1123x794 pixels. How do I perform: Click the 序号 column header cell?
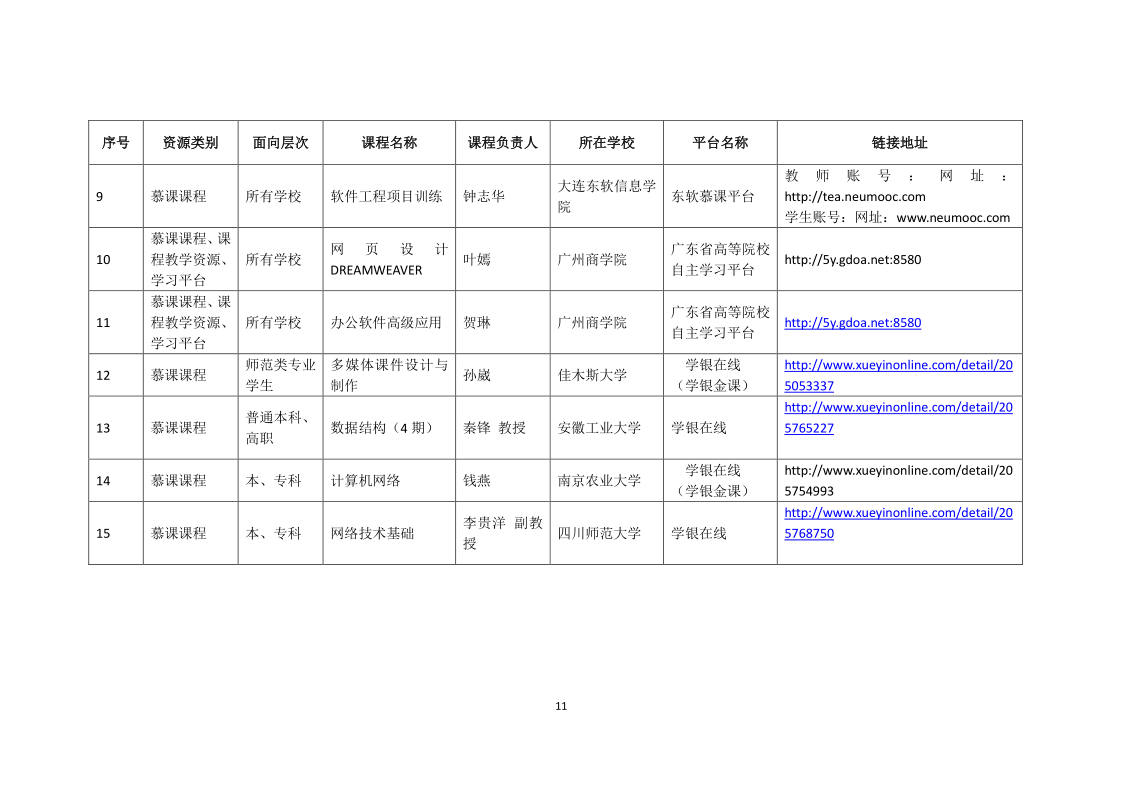[x=115, y=143]
